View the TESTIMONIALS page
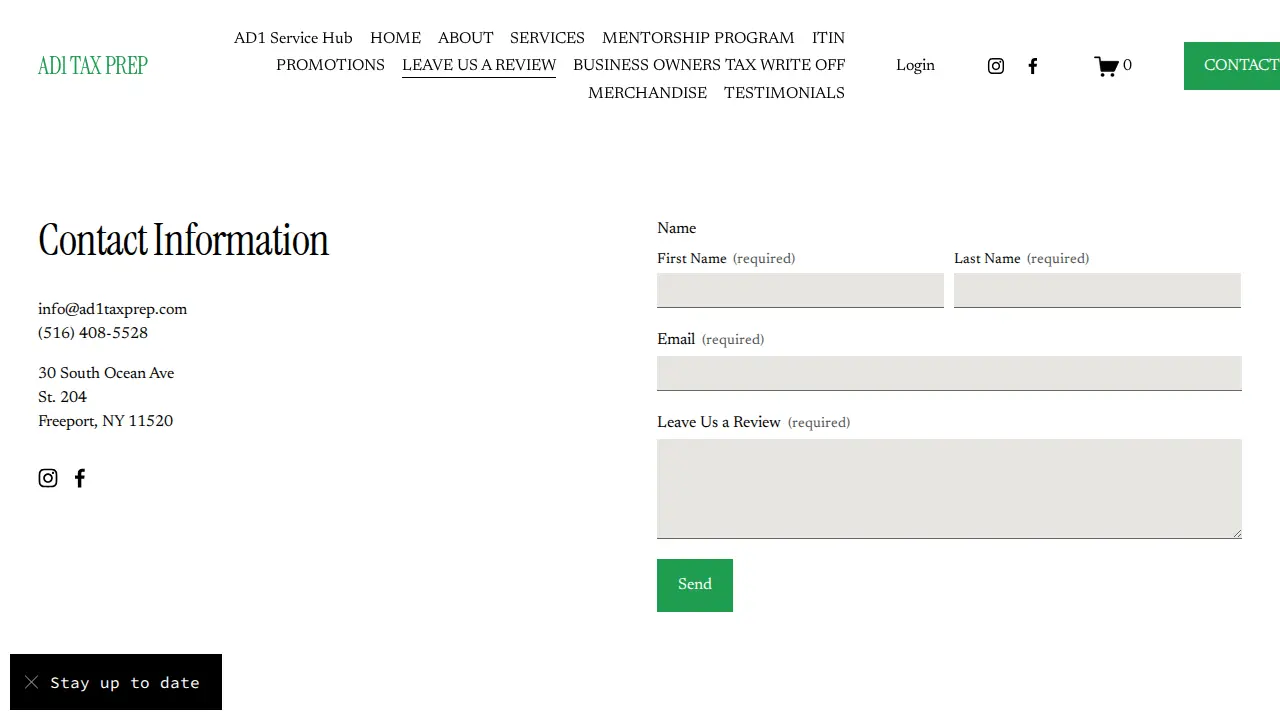 [x=784, y=93]
